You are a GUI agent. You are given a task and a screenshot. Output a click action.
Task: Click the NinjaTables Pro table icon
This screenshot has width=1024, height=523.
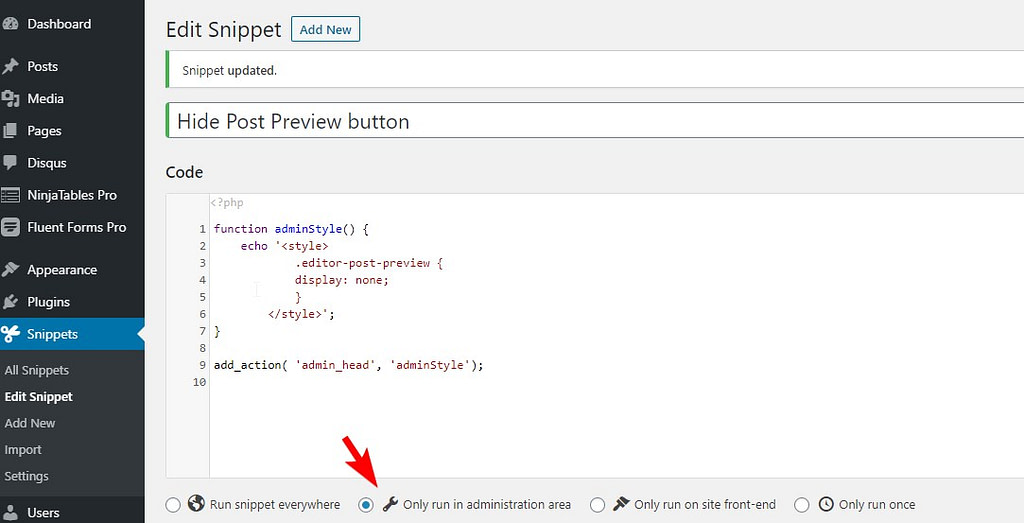pyautogui.click(x=10, y=195)
